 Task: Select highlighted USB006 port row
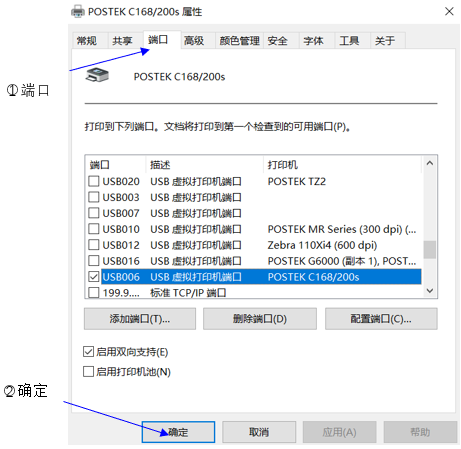pos(261,277)
